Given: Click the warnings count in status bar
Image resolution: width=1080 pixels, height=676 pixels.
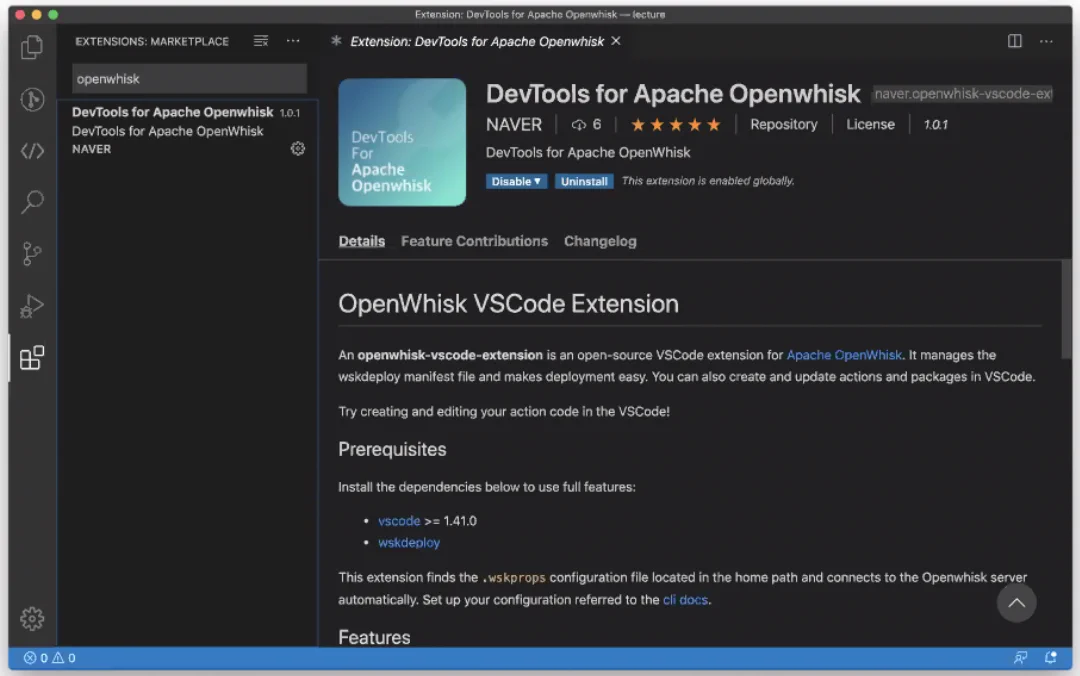Looking at the screenshot, I should [x=64, y=658].
